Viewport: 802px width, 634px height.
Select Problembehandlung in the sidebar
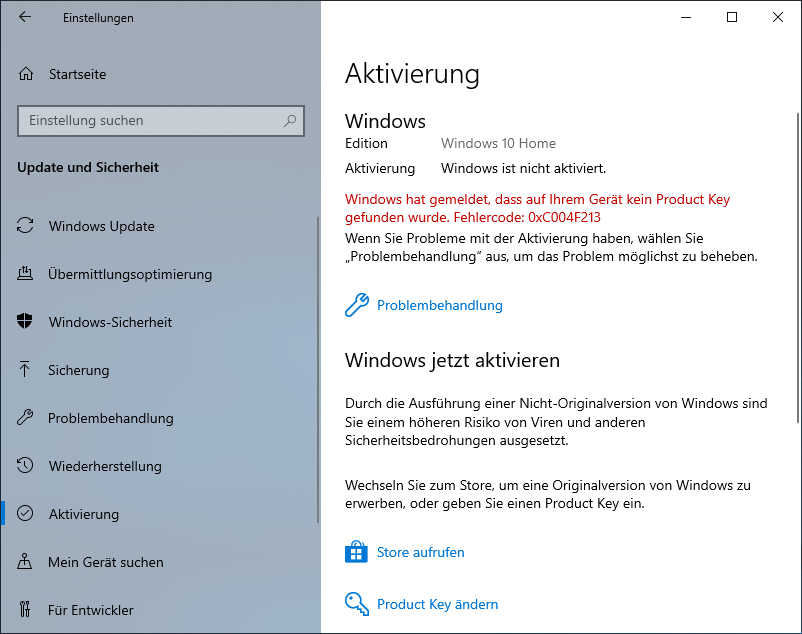click(110, 418)
